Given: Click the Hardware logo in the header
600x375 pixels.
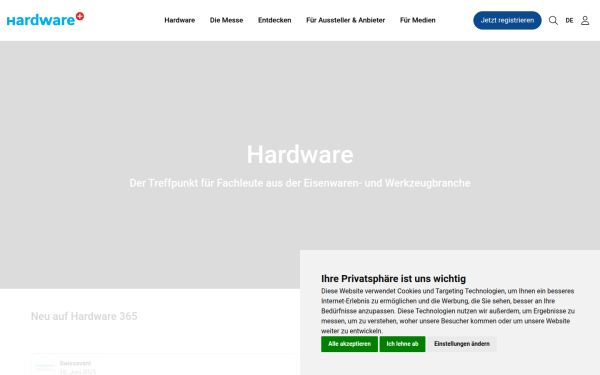Looking at the screenshot, I should click(45, 19).
